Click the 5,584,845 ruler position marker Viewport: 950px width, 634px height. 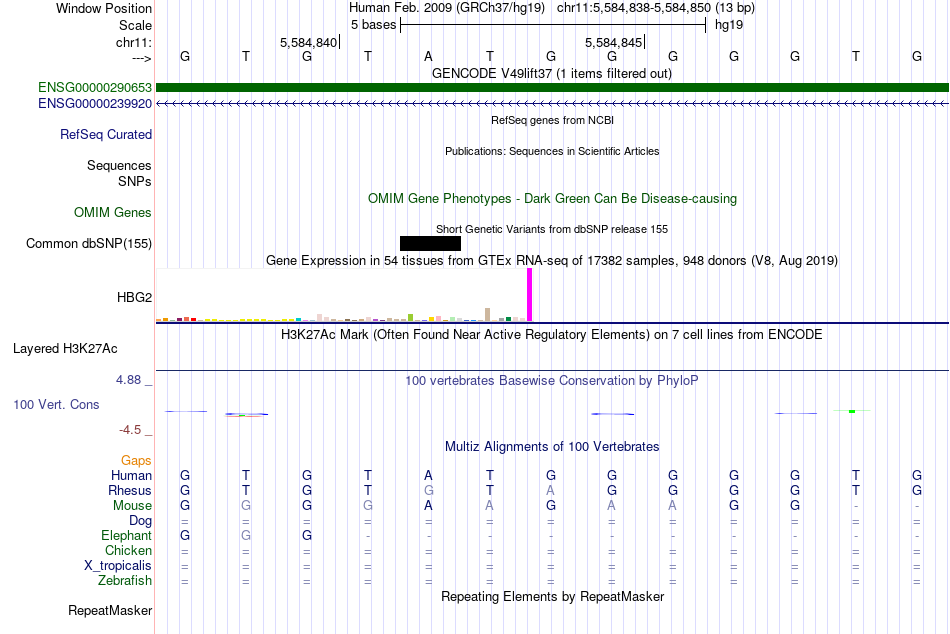pyautogui.click(x=614, y=42)
